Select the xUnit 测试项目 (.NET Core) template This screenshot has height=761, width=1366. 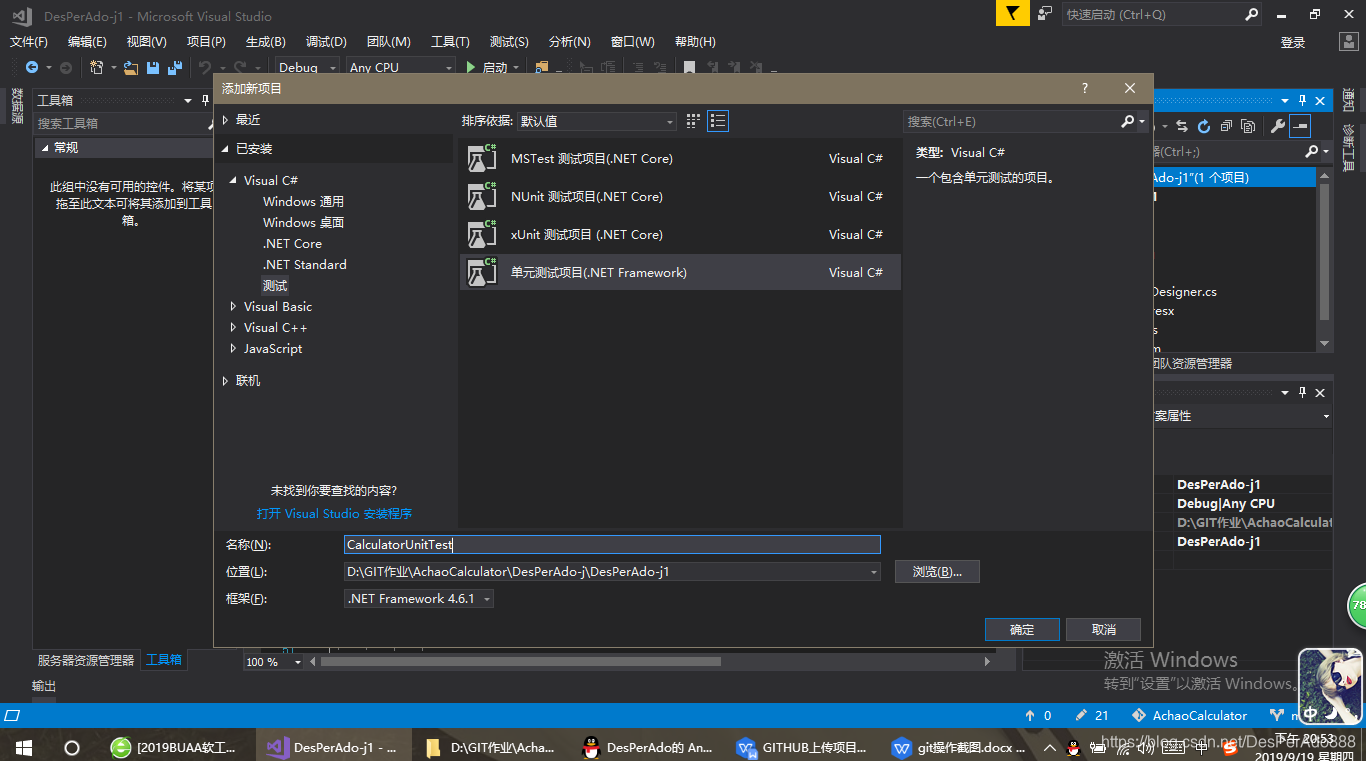pos(680,235)
